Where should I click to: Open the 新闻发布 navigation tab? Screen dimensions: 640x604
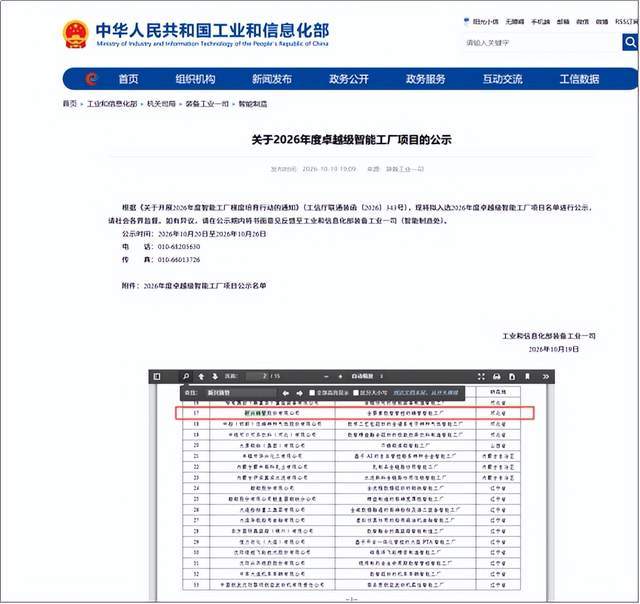tap(272, 79)
